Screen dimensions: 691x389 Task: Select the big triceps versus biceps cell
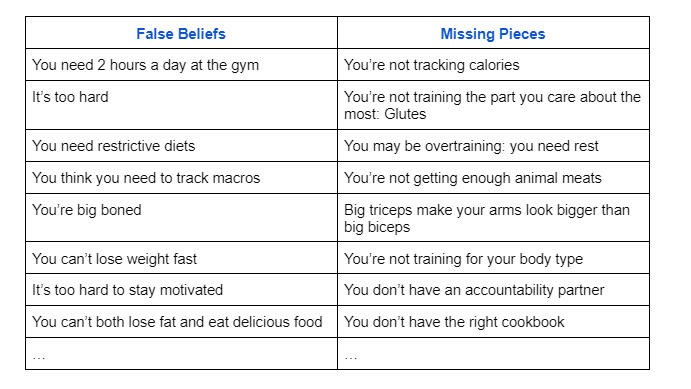[x=493, y=218]
